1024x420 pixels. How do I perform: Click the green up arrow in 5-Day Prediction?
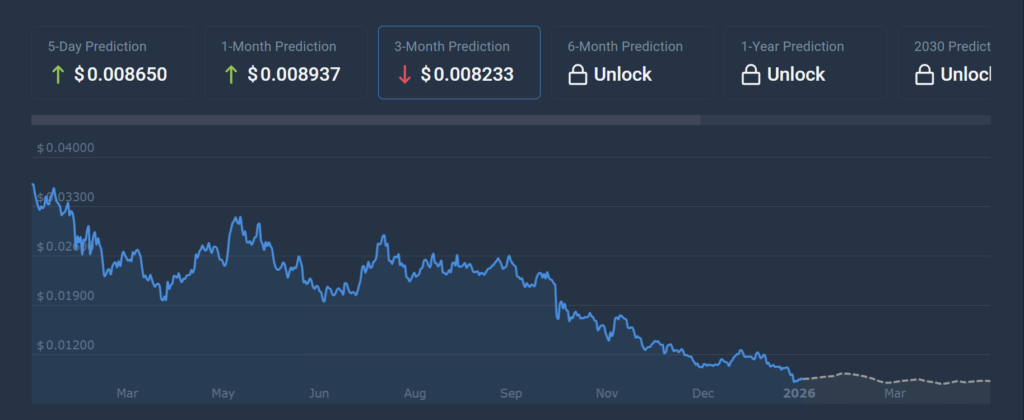[55, 74]
